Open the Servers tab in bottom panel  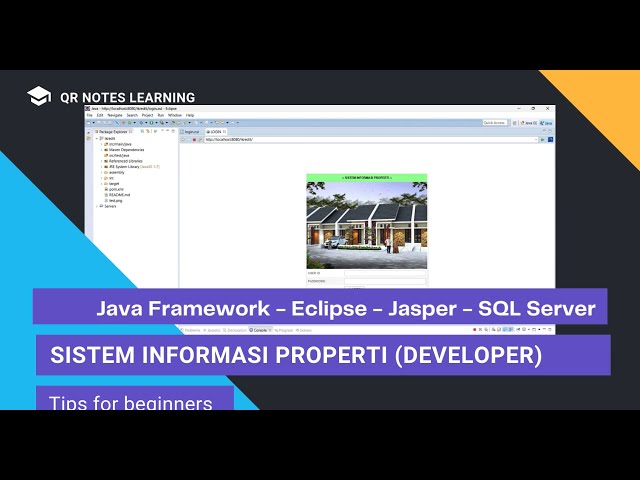(x=304, y=330)
